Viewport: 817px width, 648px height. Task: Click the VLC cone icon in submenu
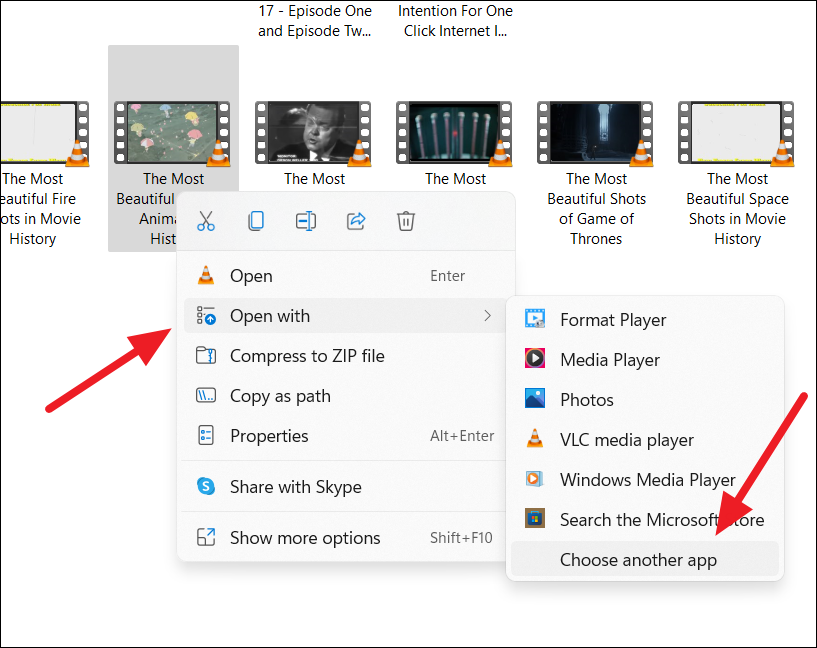[535, 439]
